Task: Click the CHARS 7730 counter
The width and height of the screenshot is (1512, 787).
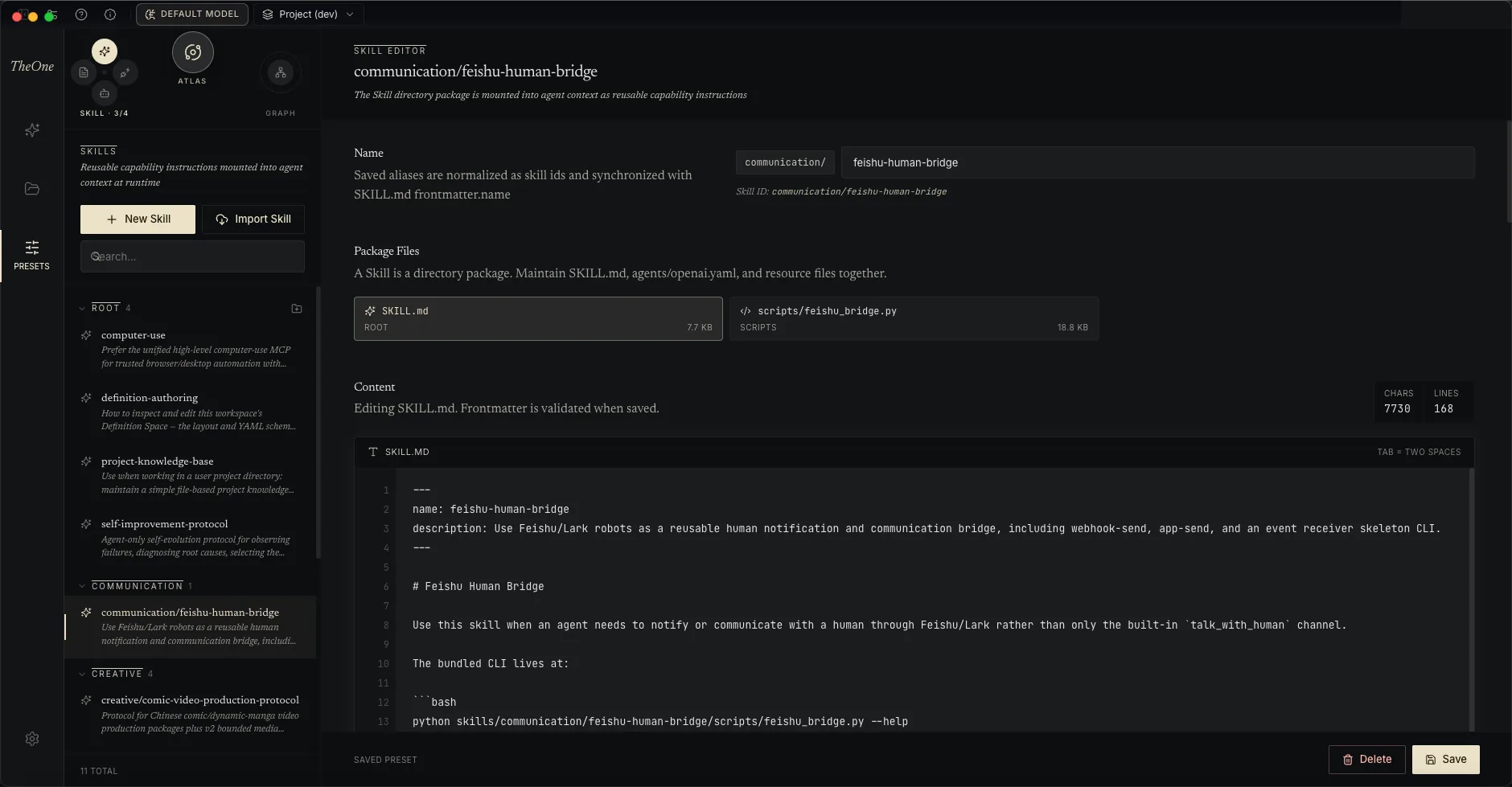Action: click(1399, 401)
